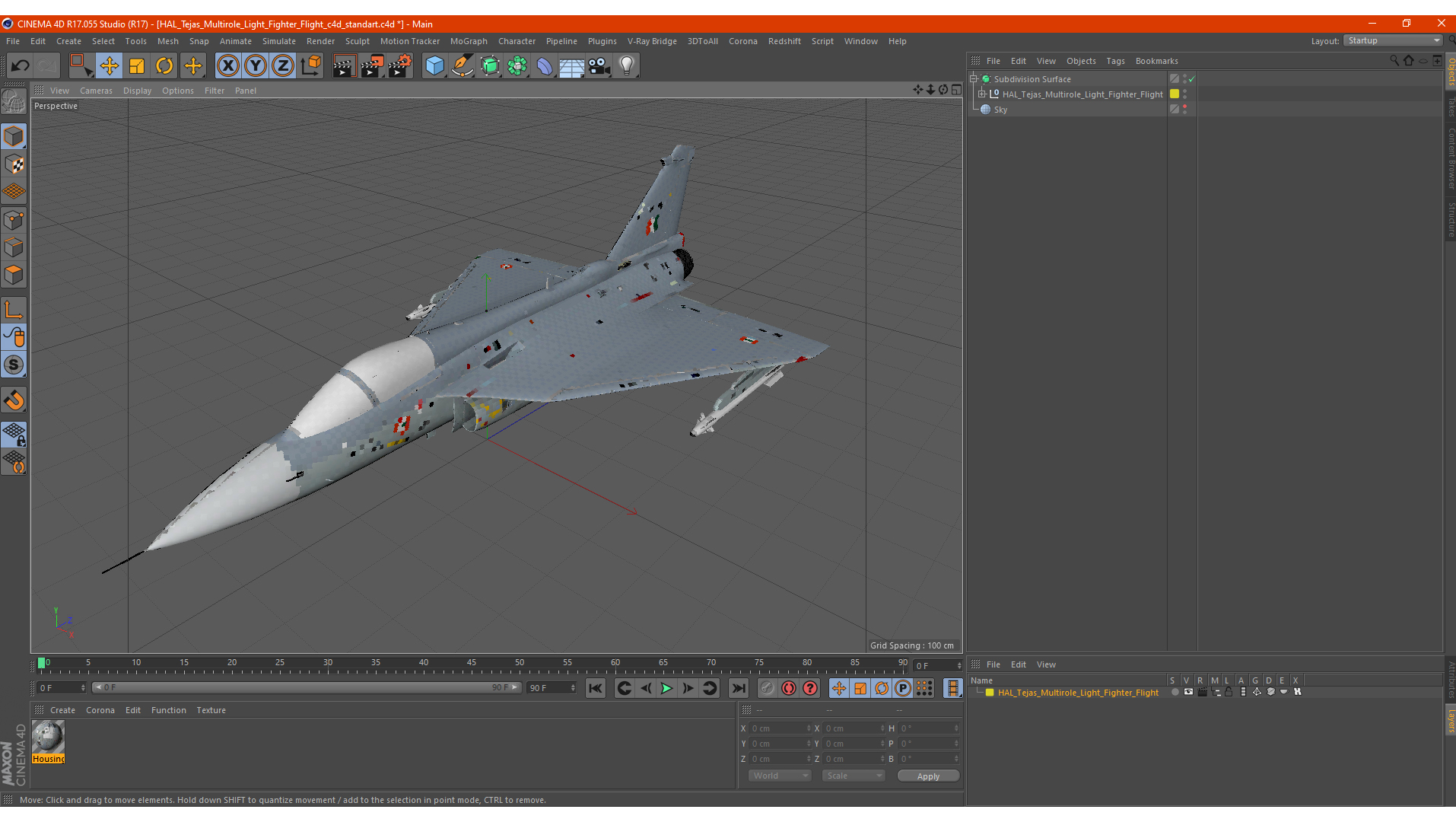Render the active view

[x=344, y=66]
